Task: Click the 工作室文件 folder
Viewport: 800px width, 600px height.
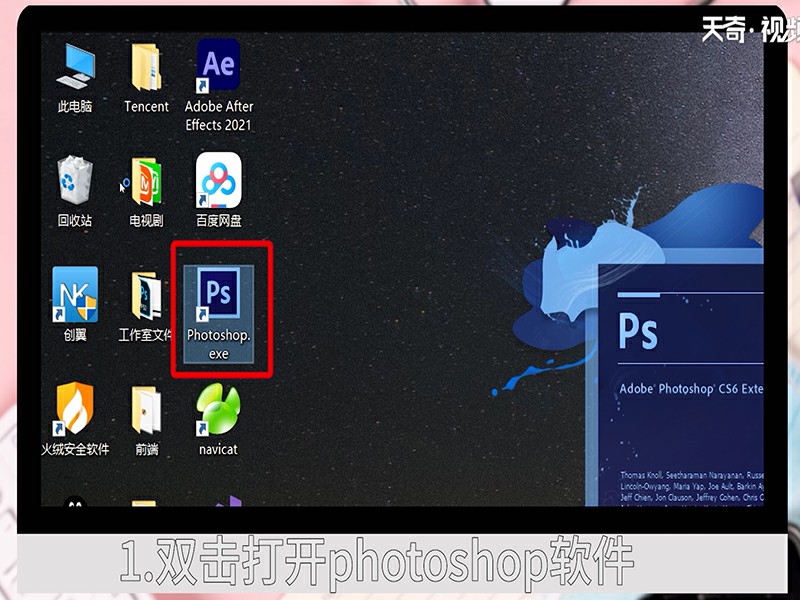Action: tap(146, 295)
